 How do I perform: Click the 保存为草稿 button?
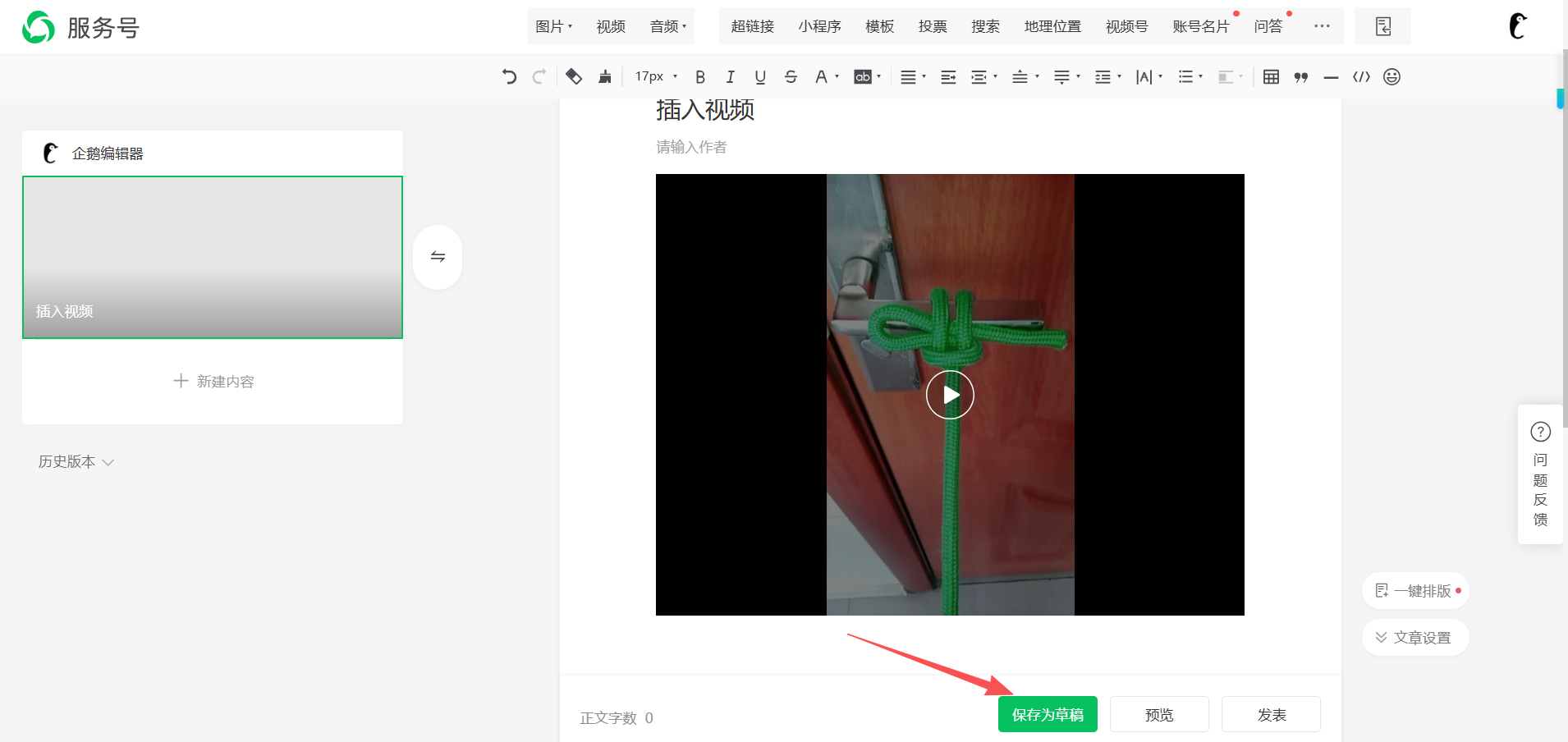[x=1048, y=714]
